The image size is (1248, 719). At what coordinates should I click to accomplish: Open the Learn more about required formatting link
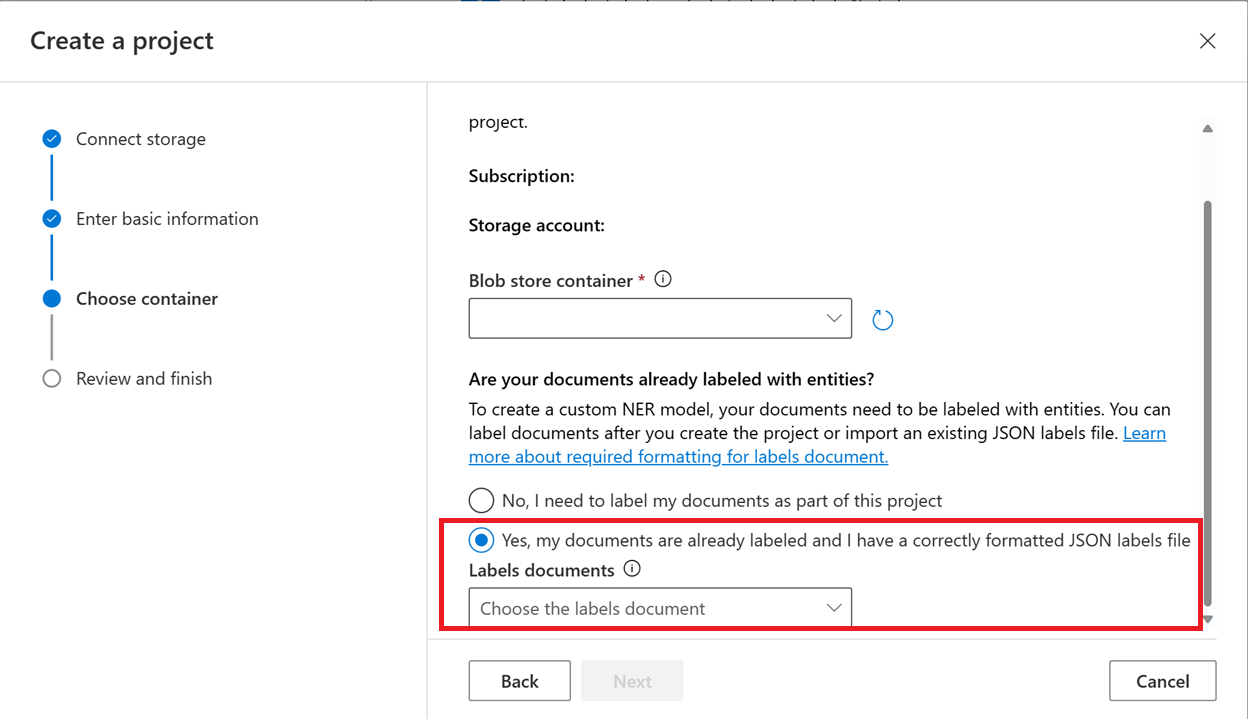click(817, 445)
